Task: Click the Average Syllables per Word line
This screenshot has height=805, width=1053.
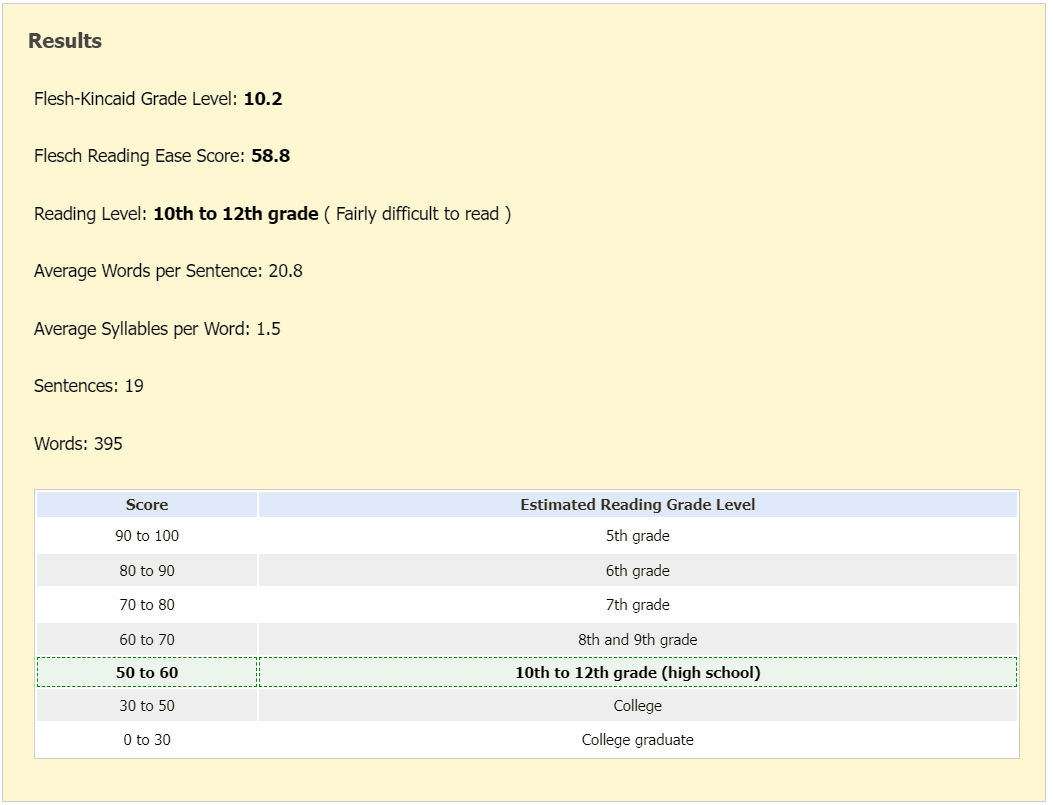Action: 157,329
